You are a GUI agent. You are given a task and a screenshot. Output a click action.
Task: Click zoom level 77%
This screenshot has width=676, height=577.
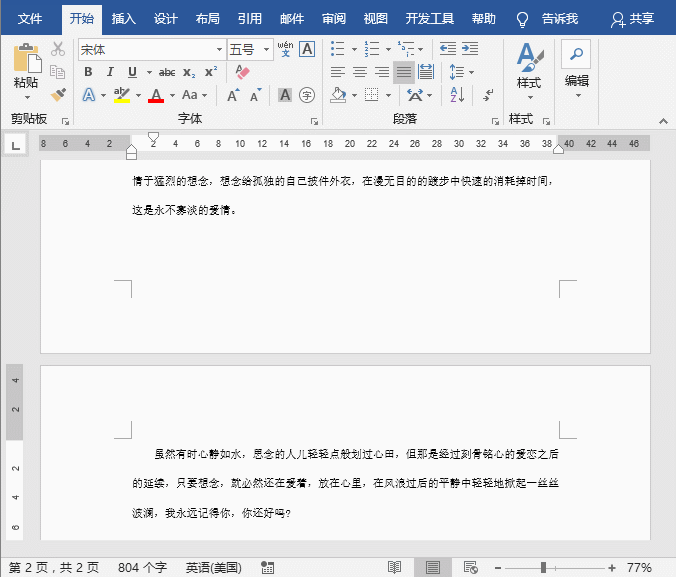639,568
